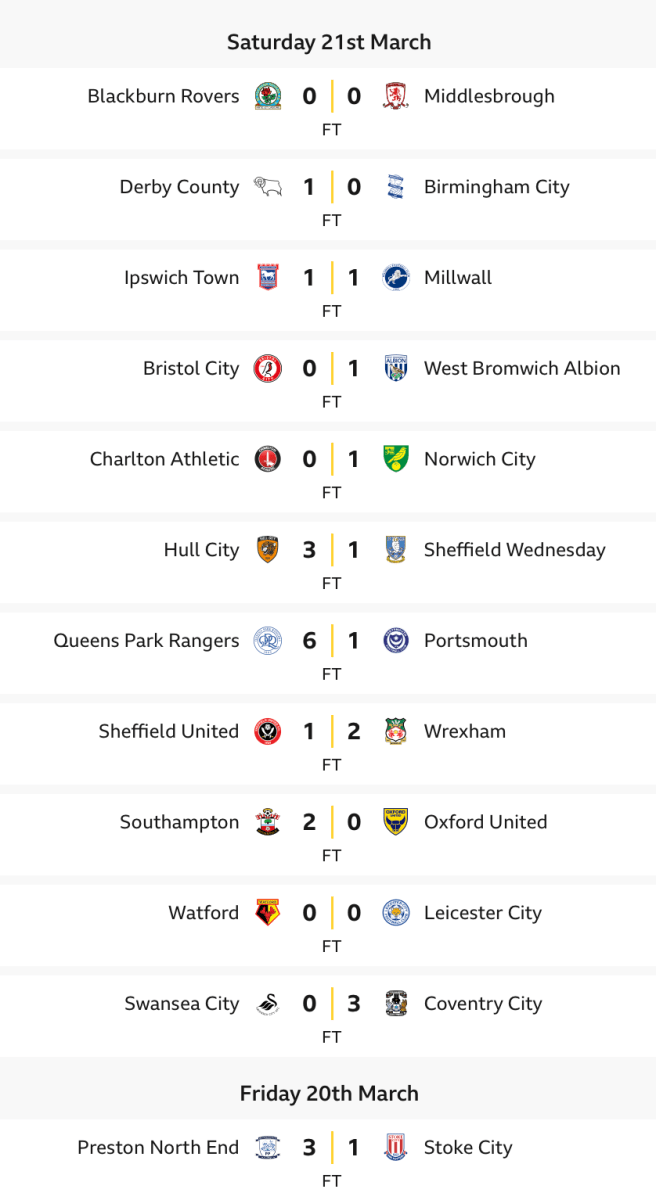Viewport: 656px width, 1200px height.
Task: Select the Leicester City team name
Action: click(x=483, y=913)
